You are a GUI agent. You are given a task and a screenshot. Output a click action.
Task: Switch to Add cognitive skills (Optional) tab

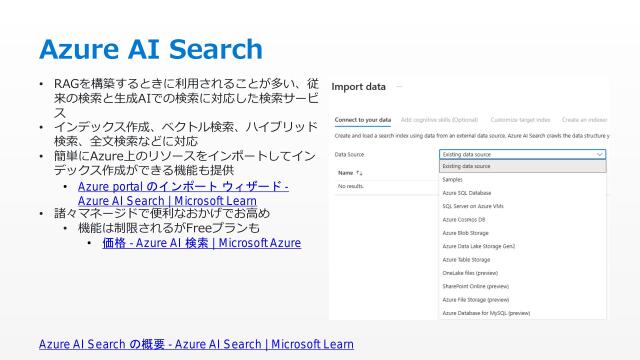[x=439, y=120]
